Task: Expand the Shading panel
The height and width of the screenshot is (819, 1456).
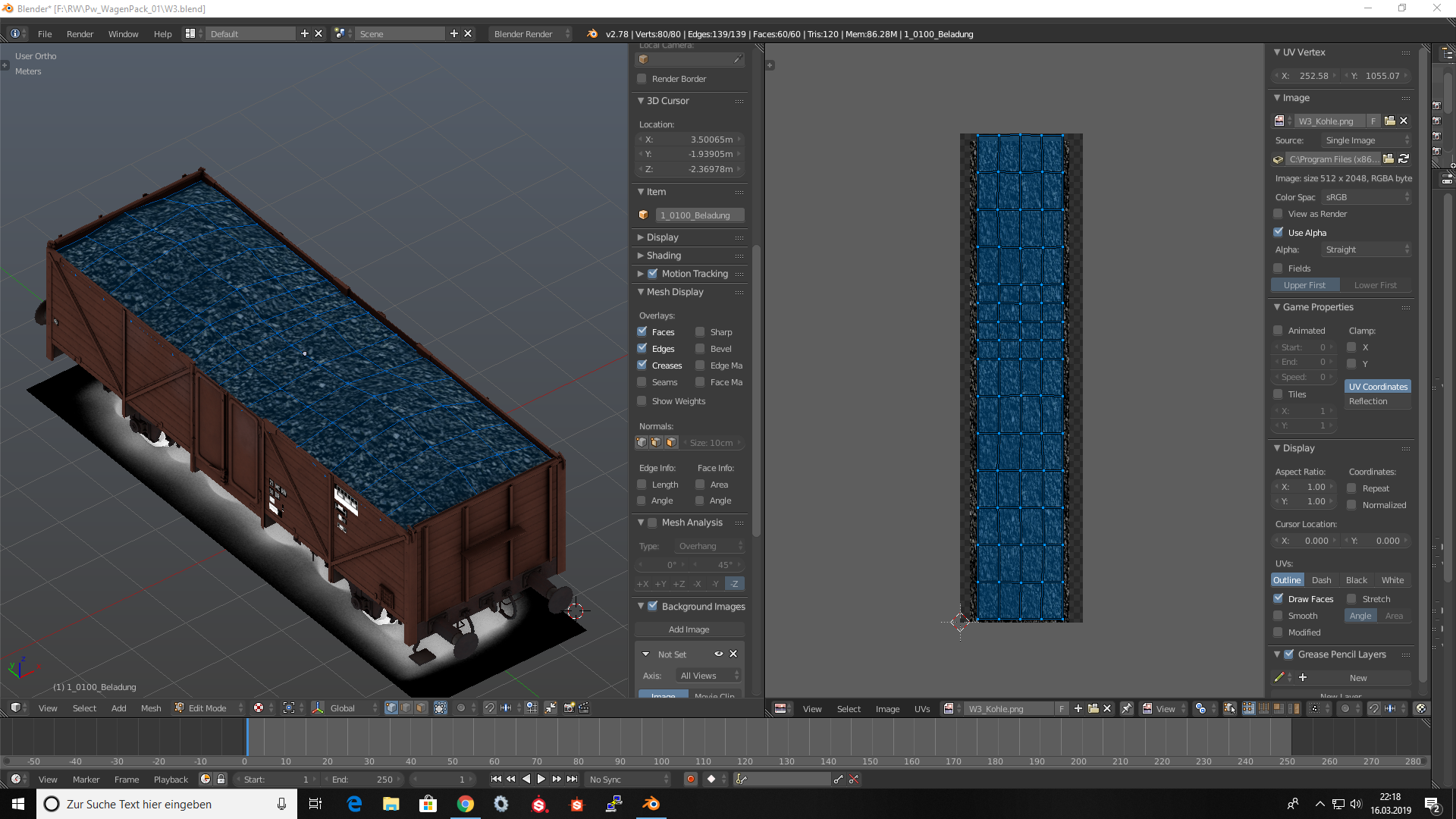Action: point(664,256)
